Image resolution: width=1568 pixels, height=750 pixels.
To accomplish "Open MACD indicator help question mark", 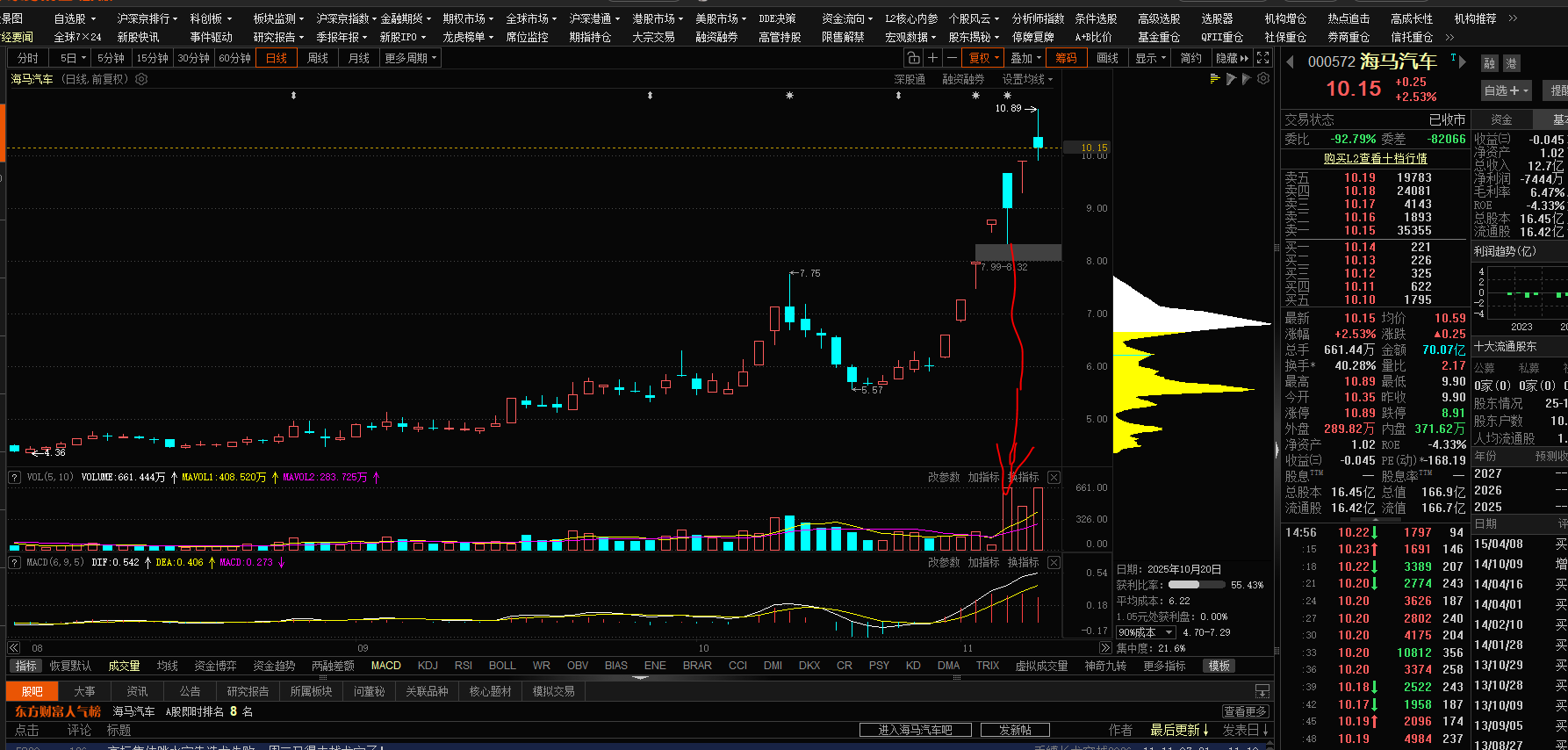I will [x=15, y=562].
